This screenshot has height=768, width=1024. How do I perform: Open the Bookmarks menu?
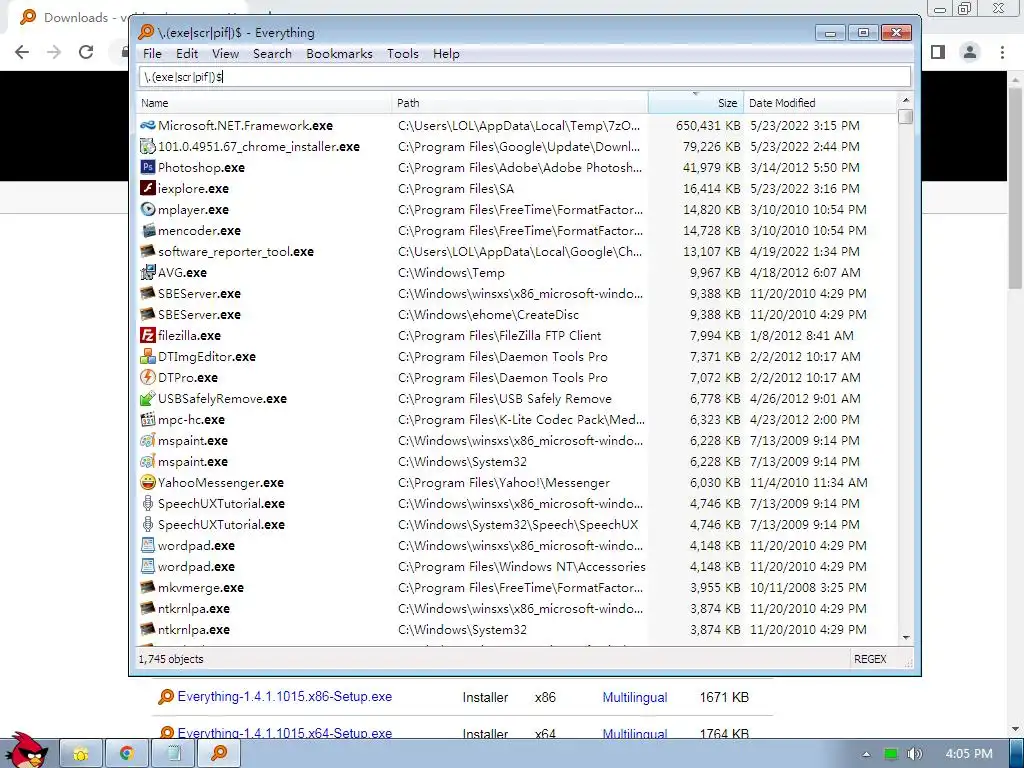(x=339, y=54)
